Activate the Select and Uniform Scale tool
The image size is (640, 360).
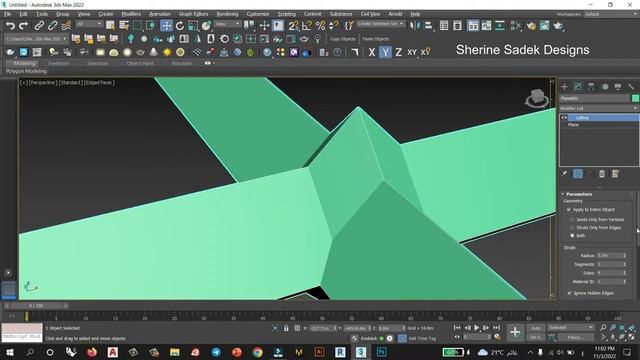tap(193, 26)
